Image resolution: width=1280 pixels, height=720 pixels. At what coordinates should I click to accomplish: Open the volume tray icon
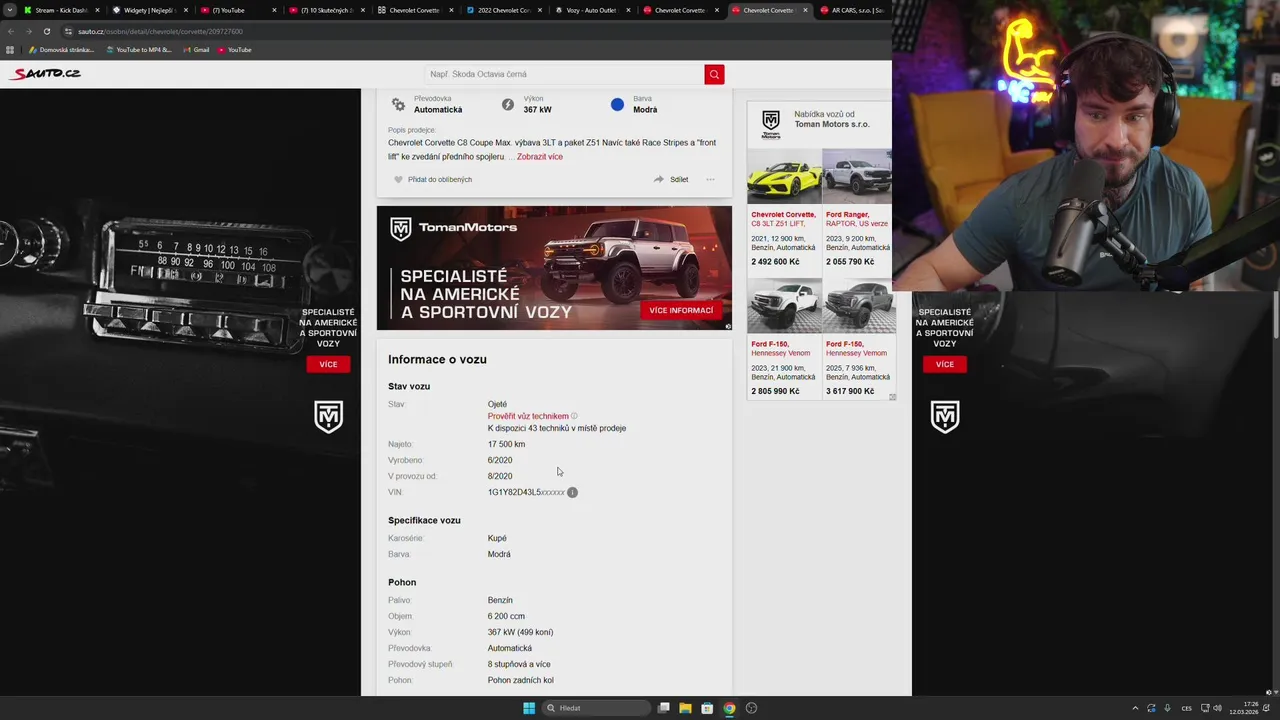point(1217,708)
